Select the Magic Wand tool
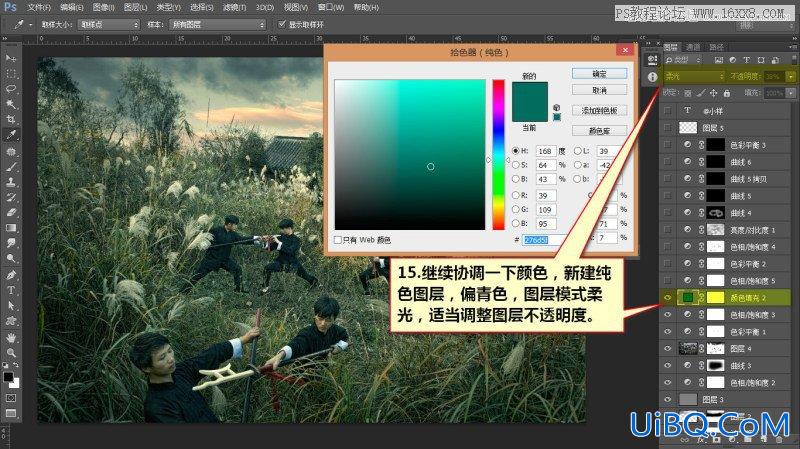800x449 pixels. tap(11, 104)
